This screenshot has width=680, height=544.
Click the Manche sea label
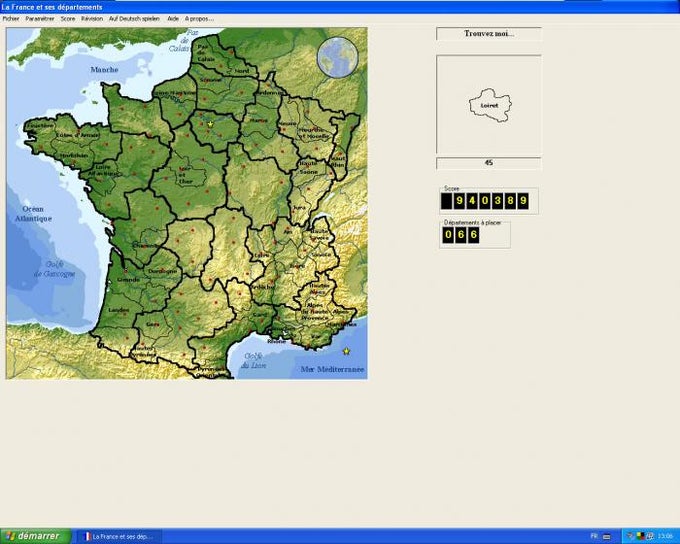pyautogui.click(x=104, y=69)
